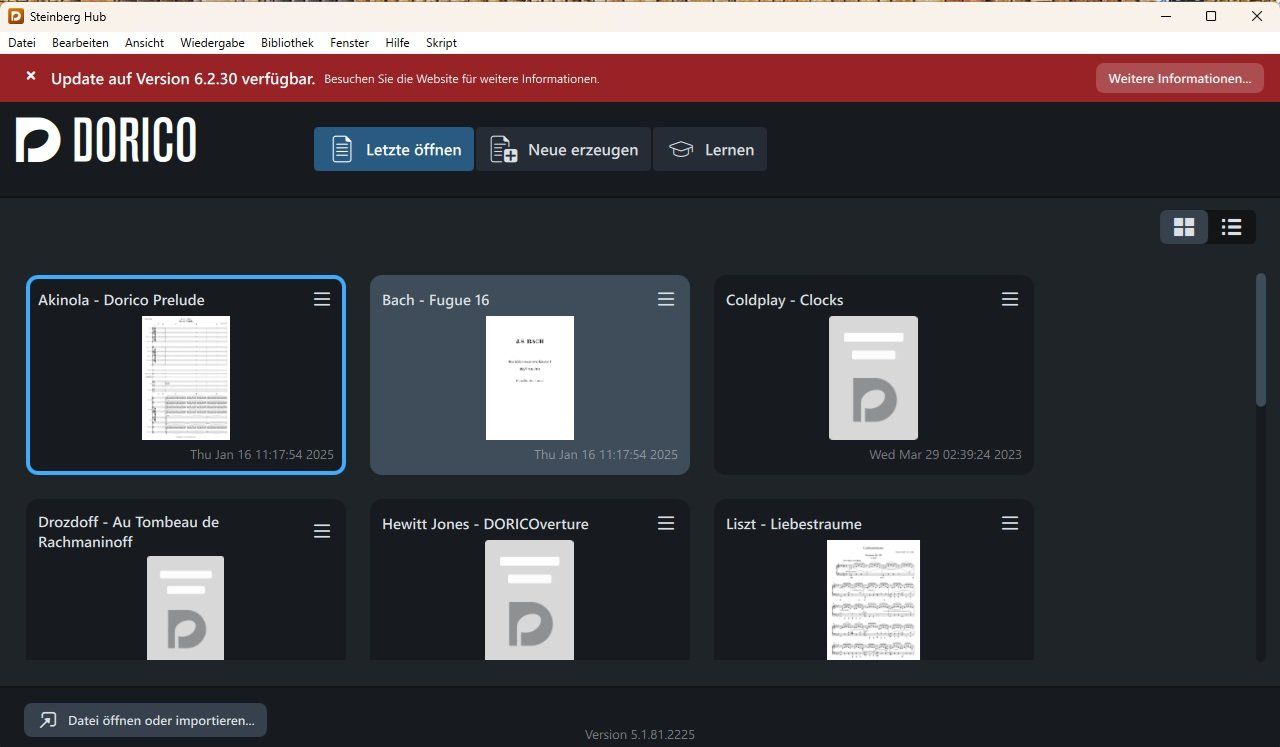Go to the Lernen tab
1280x747 pixels.
710,149
